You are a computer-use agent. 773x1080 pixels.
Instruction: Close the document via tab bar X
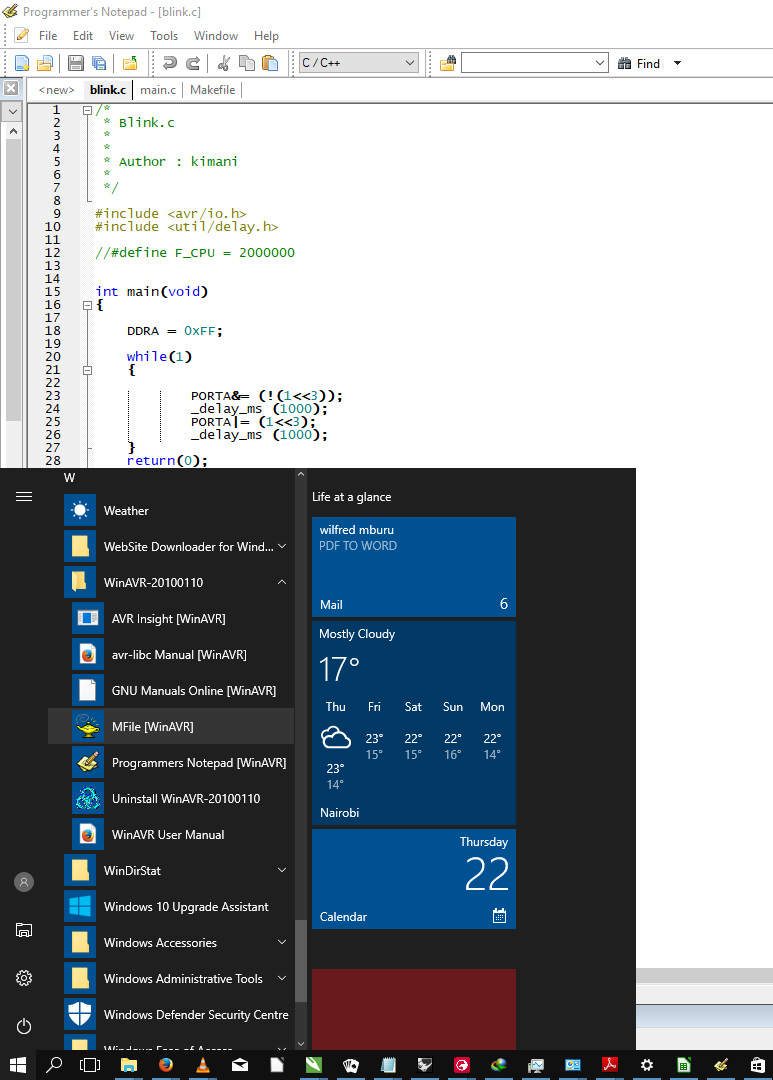tap(11, 88)
